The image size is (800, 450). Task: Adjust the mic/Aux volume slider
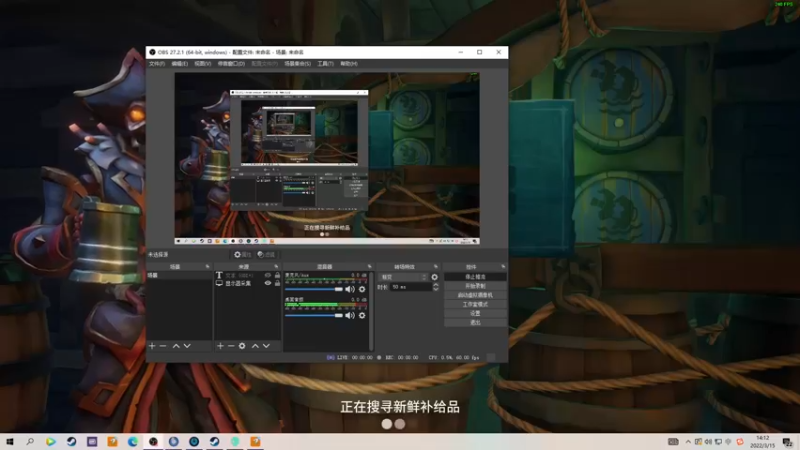[314, 289]
